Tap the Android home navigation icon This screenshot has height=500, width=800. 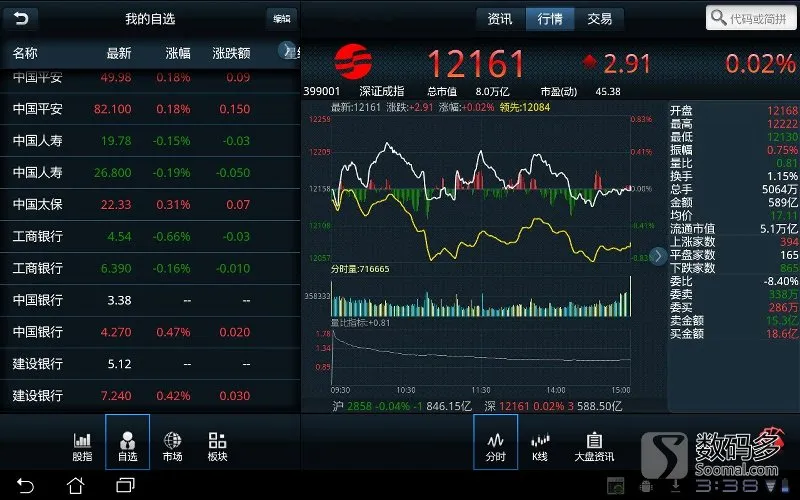point(76,485)
